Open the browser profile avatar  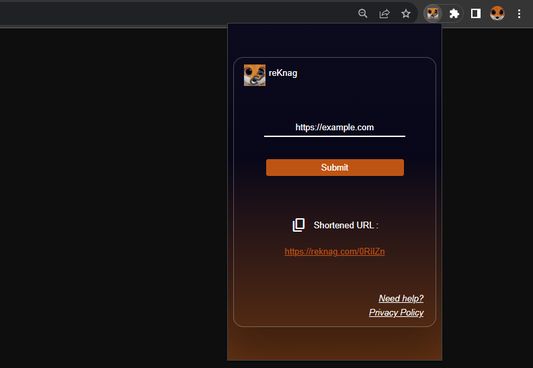pyautogui.click(x=497, y=14)
